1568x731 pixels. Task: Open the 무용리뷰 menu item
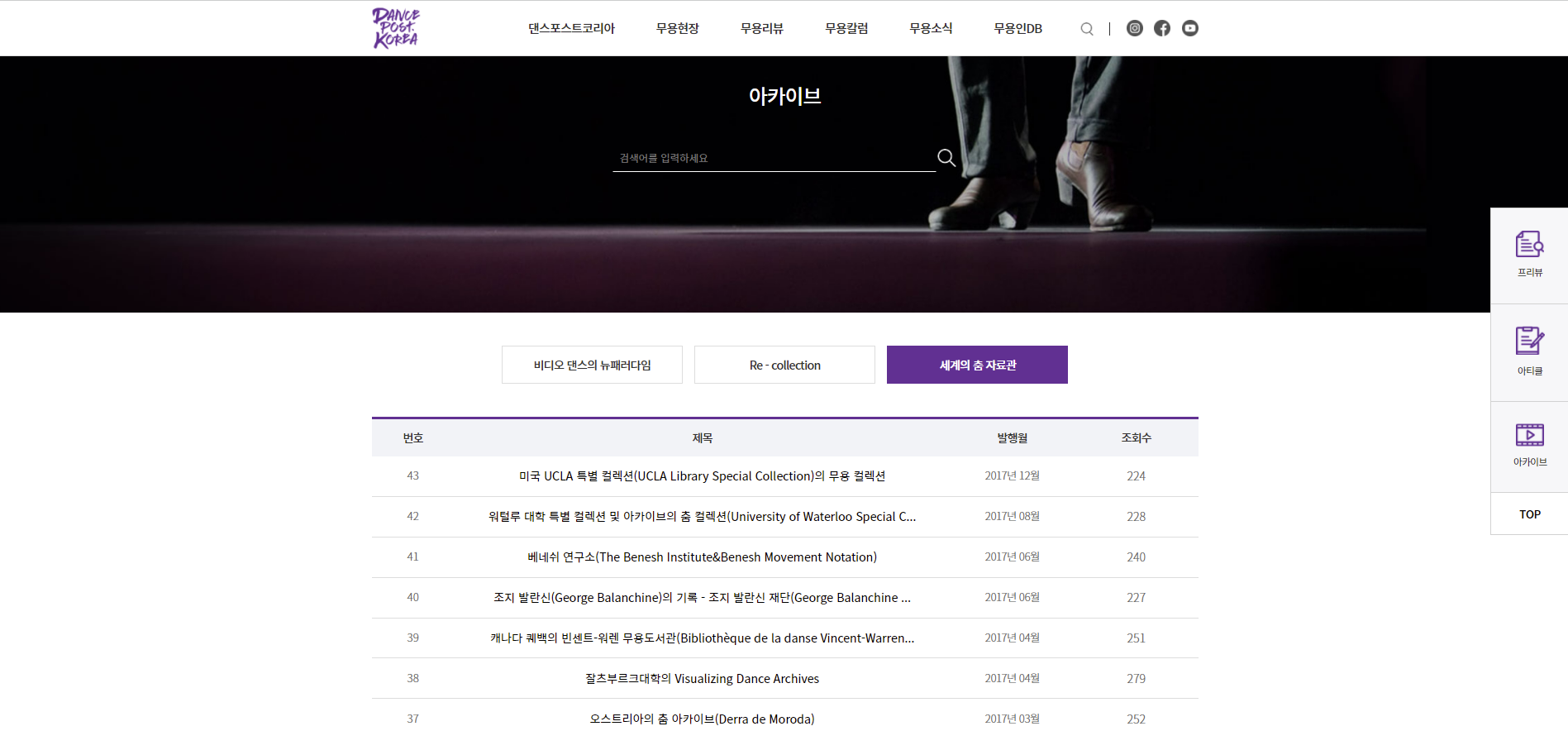pyautogui.click(x=761, y=28)
